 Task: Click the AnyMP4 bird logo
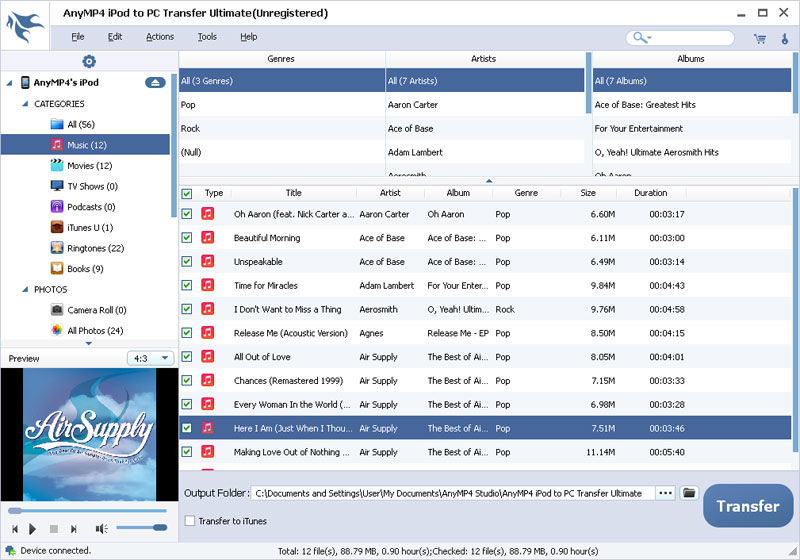pos(24,26)
